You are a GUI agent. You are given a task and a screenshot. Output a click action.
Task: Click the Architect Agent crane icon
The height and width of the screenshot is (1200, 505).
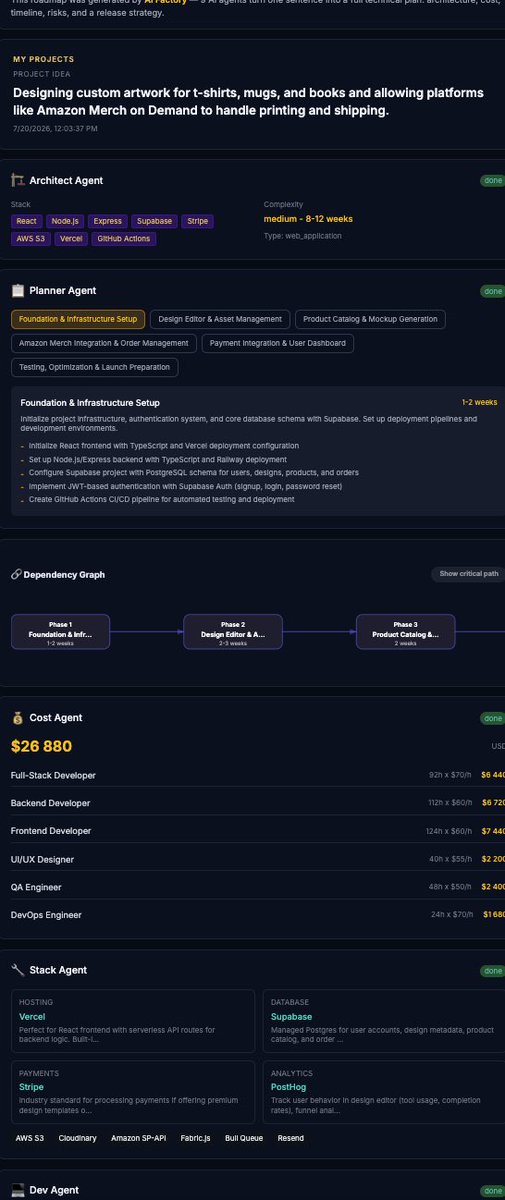pos(17,181)
